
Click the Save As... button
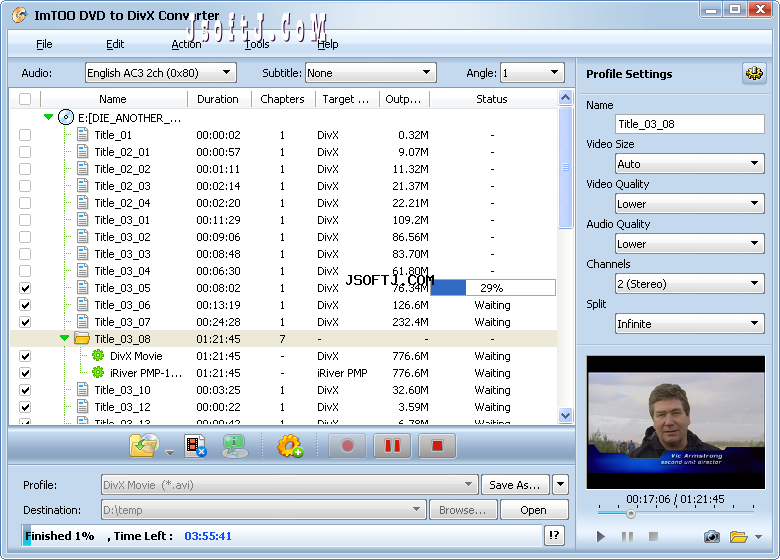pyautogui.click(x=515, y=484)
